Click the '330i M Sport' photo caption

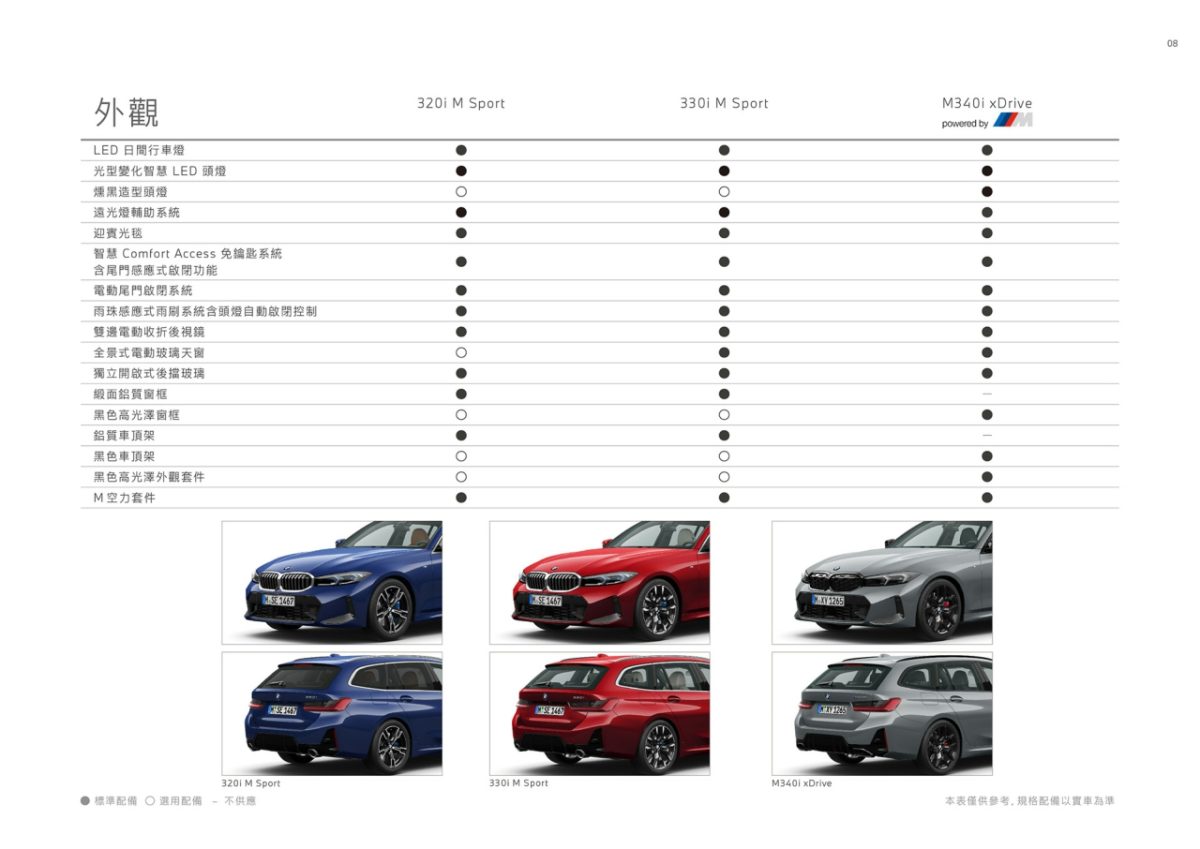[x=519, y=783]
